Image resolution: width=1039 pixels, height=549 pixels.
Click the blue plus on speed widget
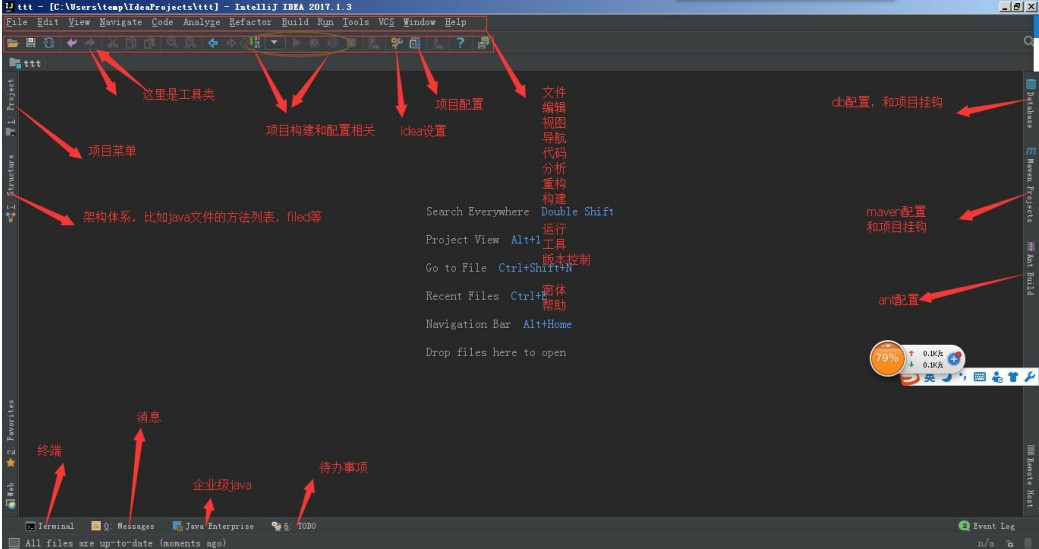click(954, 358)
